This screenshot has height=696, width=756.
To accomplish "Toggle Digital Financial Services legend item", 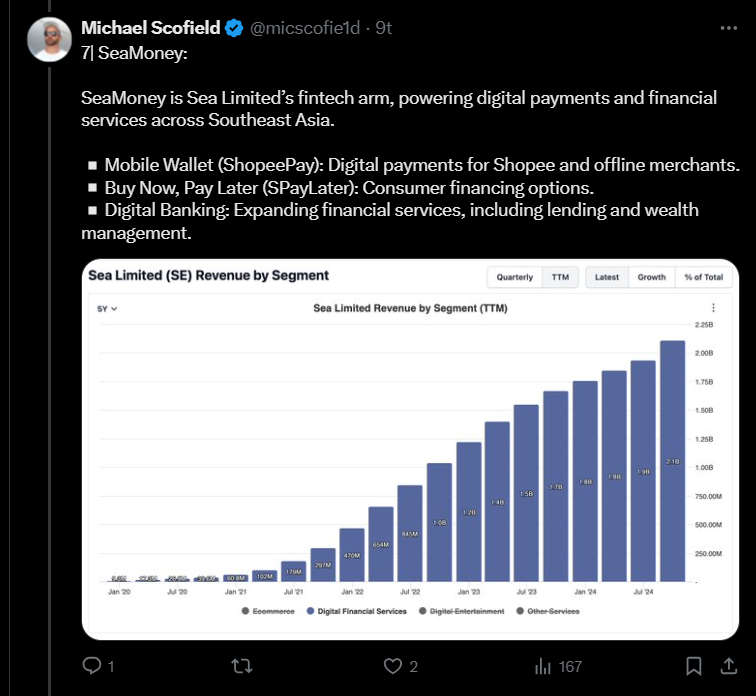I will [356, 611].
